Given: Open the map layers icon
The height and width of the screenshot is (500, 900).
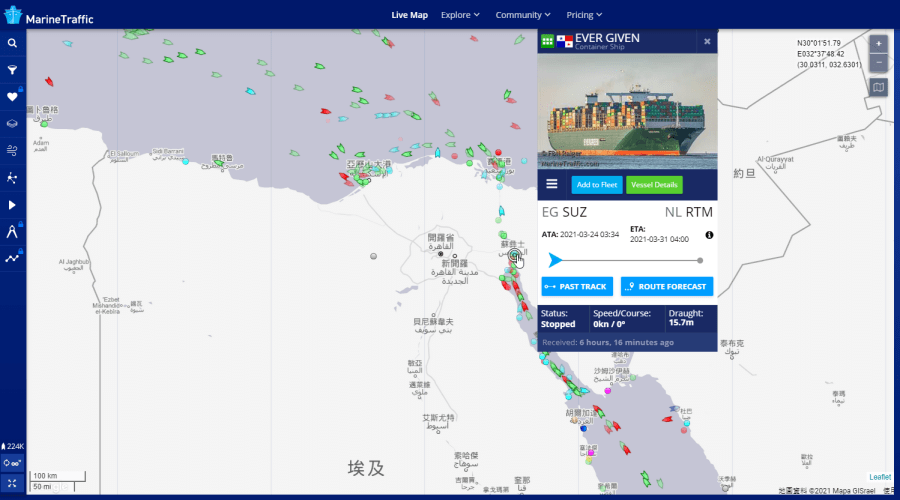Looking at the screenshot, I should tap(12, 123).
